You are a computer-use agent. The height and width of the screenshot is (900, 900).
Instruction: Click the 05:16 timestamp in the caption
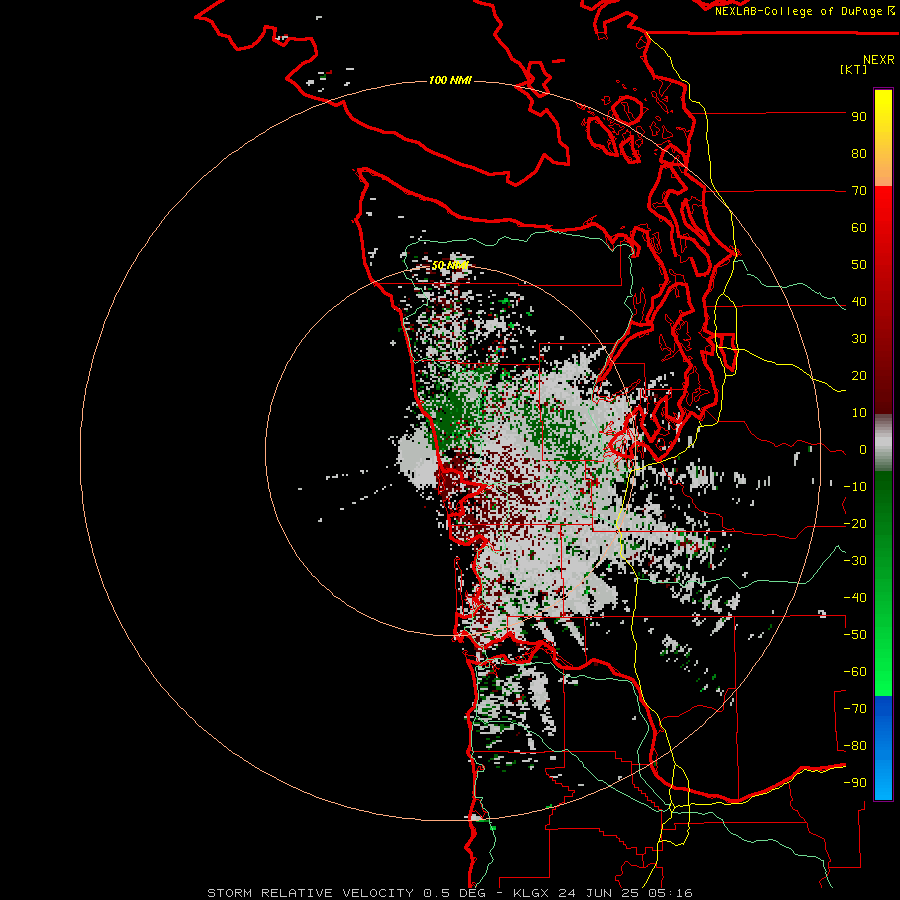pyautogui.click(x=670, y=893)
